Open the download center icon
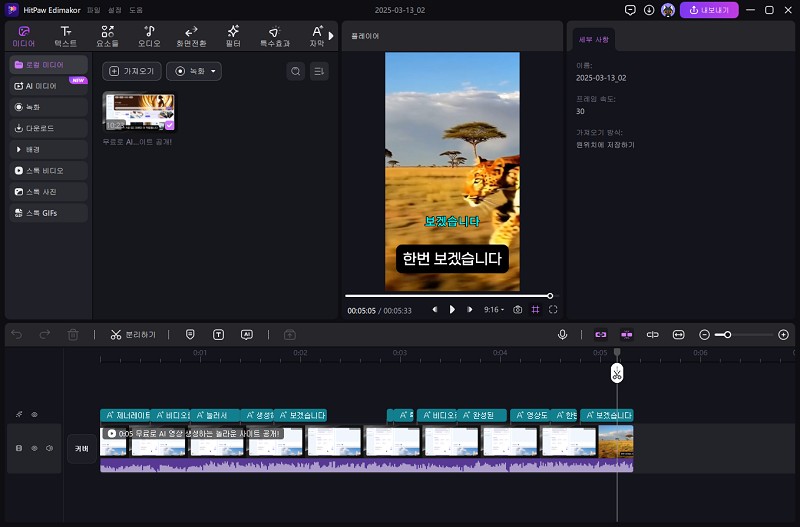The height and width of the screenshot is (527, 800). (649, 10)
